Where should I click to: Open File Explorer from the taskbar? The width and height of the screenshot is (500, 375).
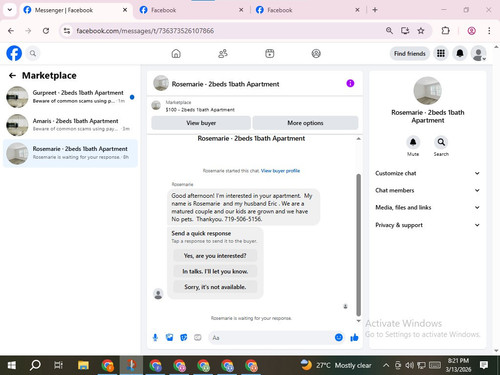tap(83, 365)
